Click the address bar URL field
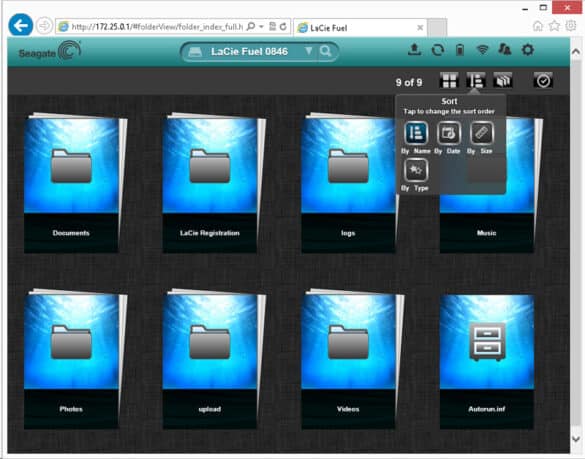 (x=157, y=26)
